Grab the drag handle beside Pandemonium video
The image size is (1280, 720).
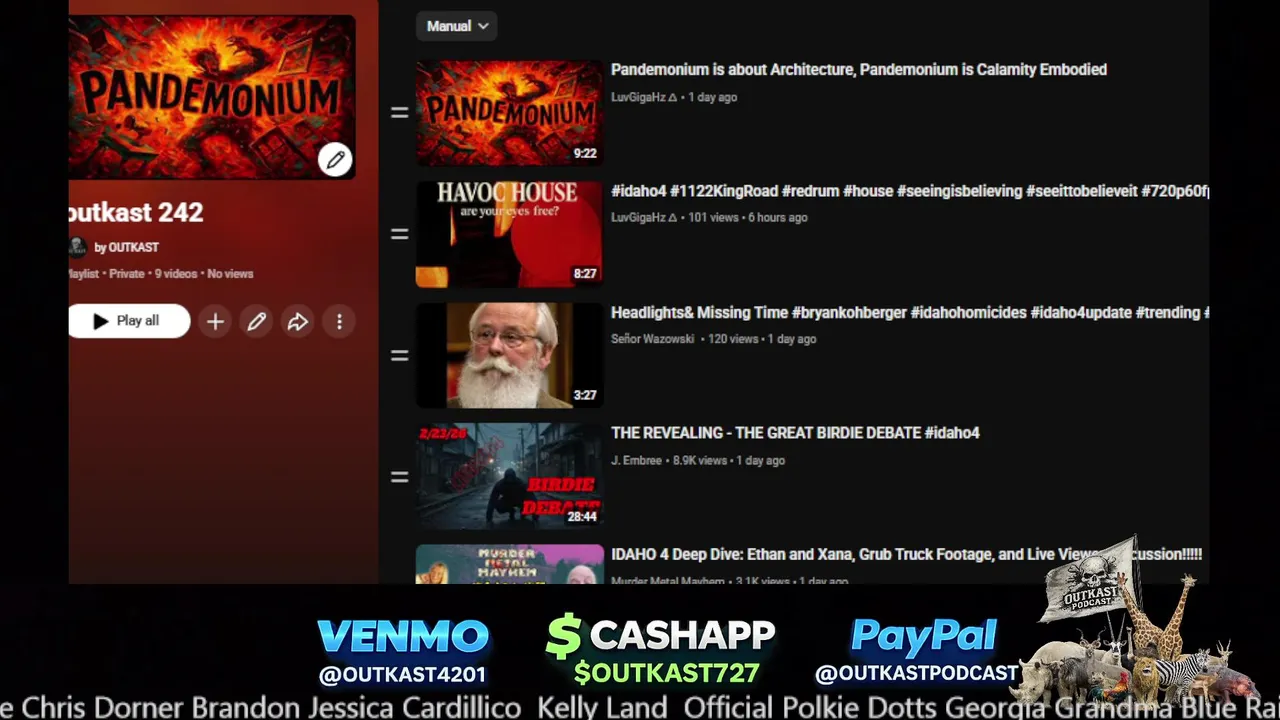coord(399,113)
